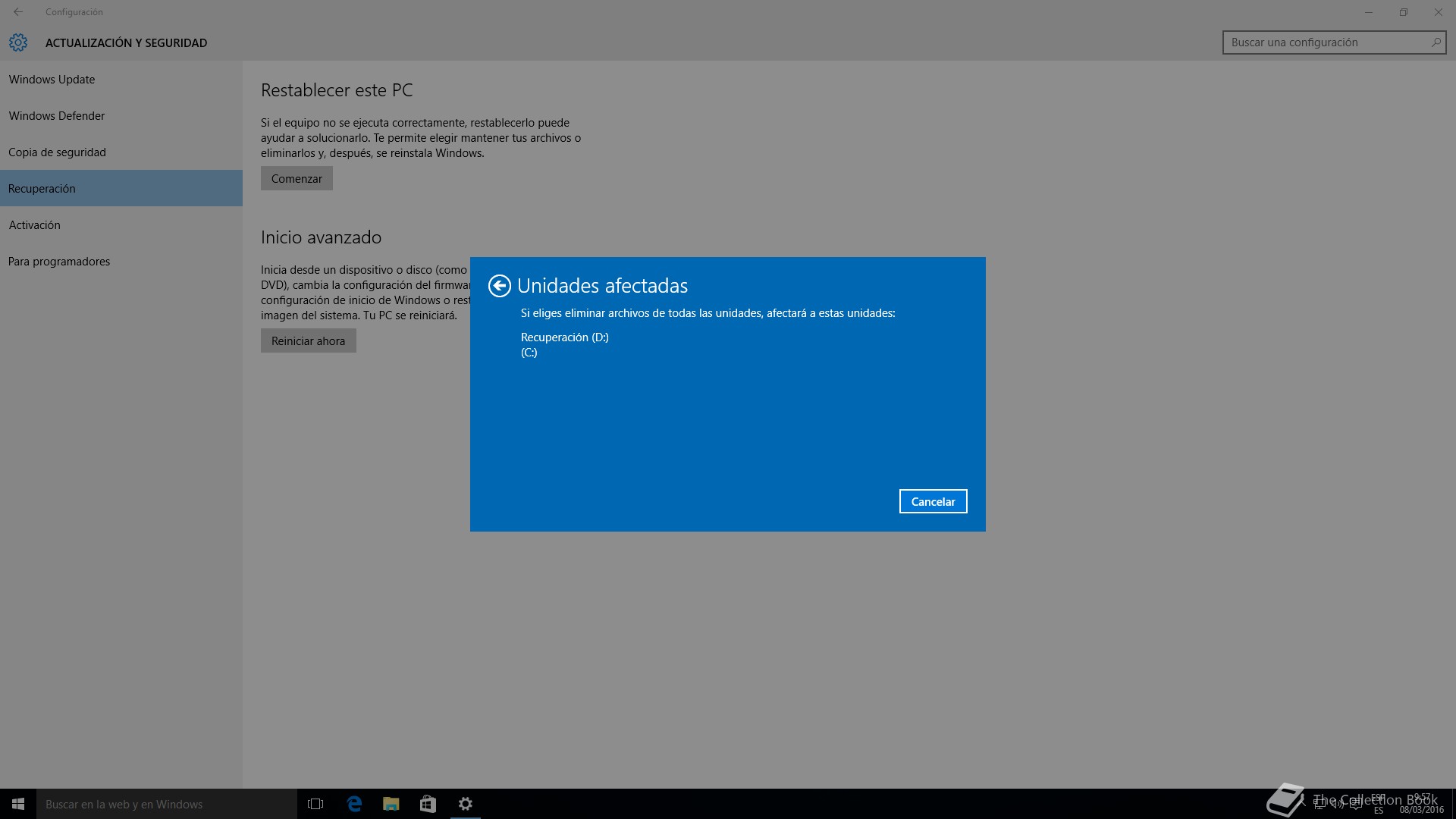Screen dimensions: 1456x819
Task: Select Windows Defender in the sidebar
Action: pos(121,115)
